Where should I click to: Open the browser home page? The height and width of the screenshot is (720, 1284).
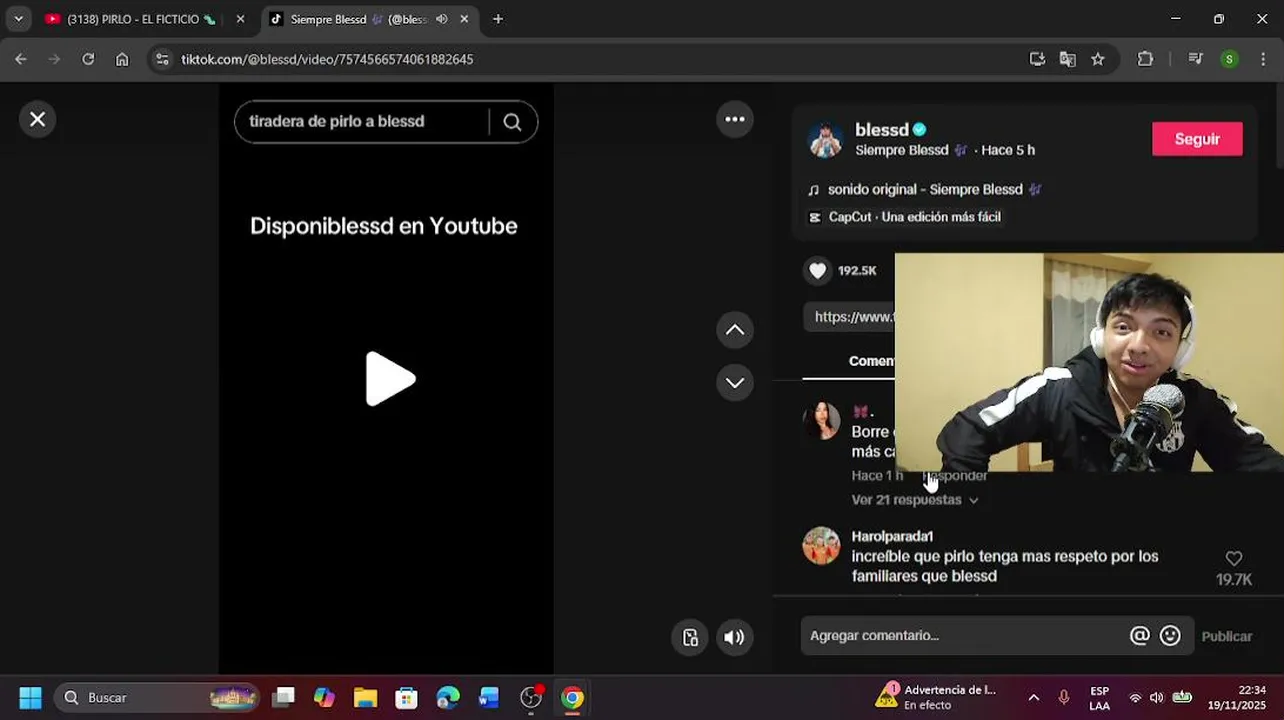click(x=122, y=59)
